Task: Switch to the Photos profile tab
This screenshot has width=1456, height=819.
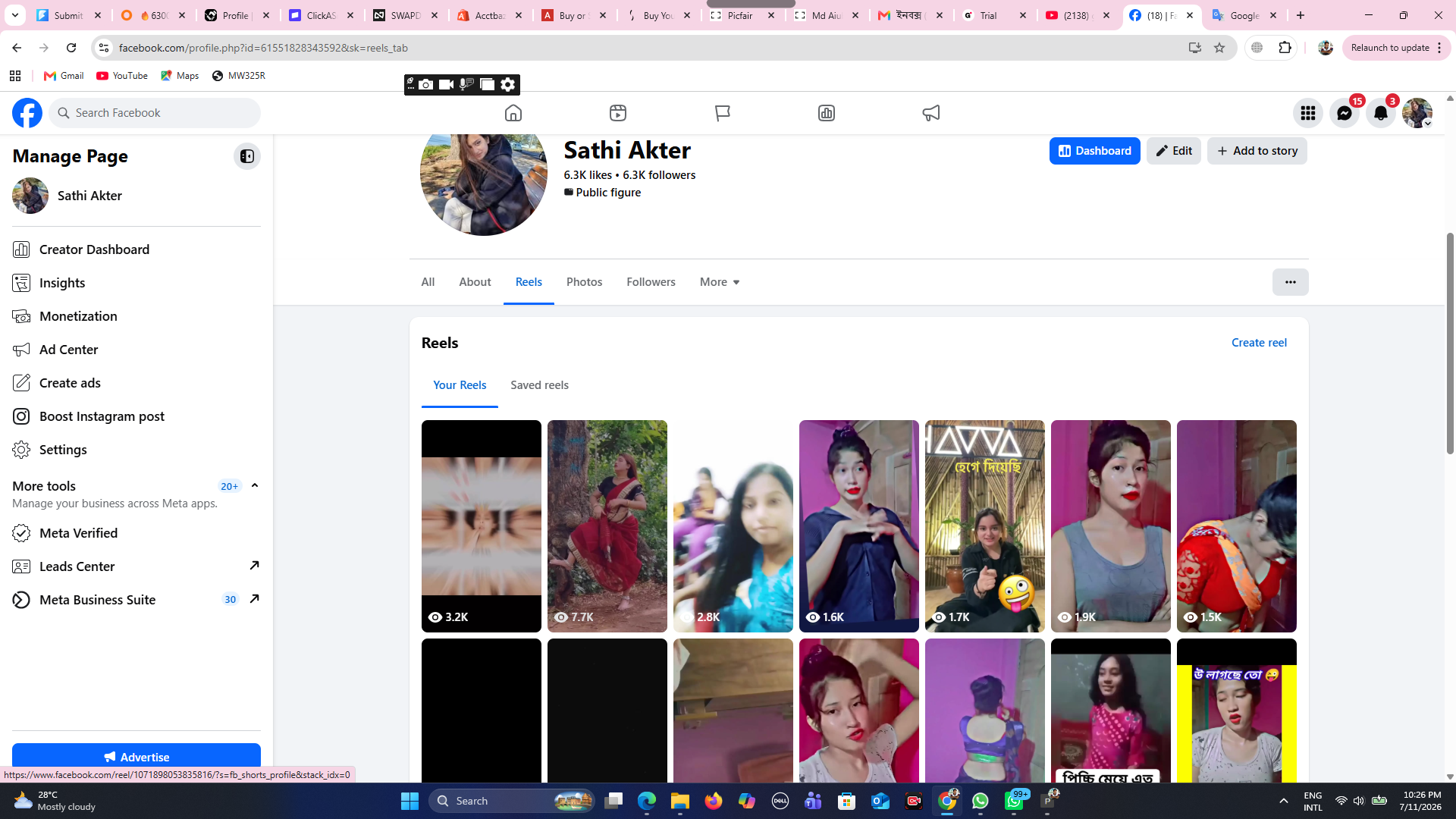Action: click(585, 282)
